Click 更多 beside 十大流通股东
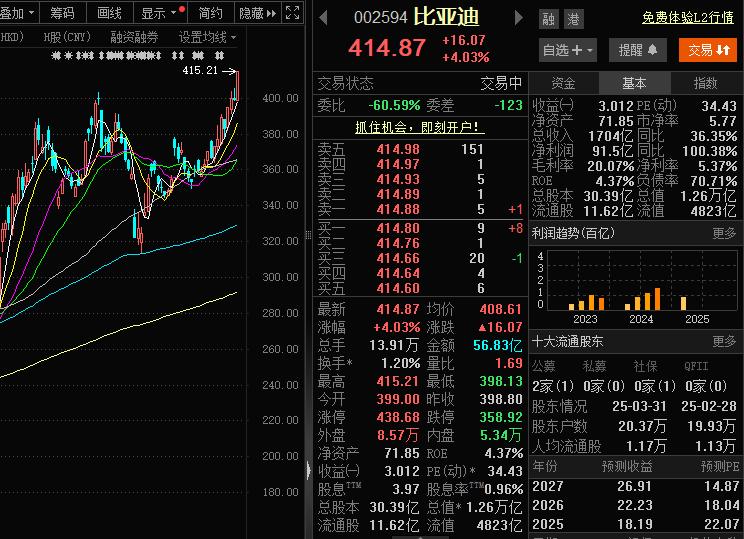The height and width of the screenshot is (539, 744). pos(724,341)
